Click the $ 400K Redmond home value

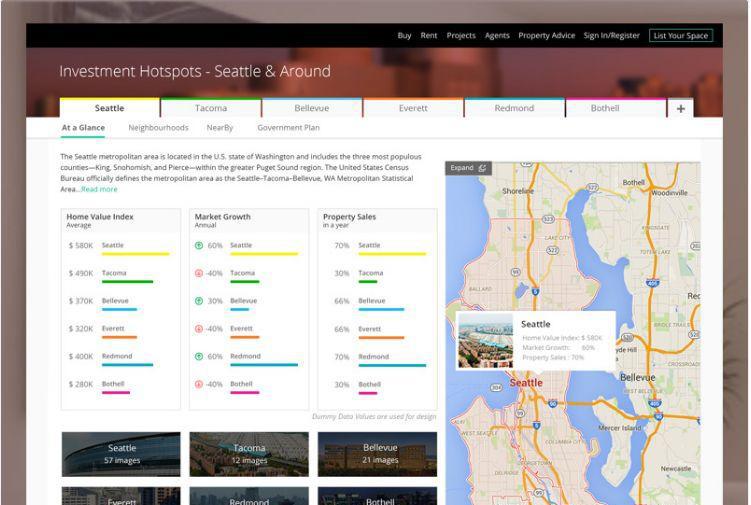pyautogui.click(x=80, y=357)
